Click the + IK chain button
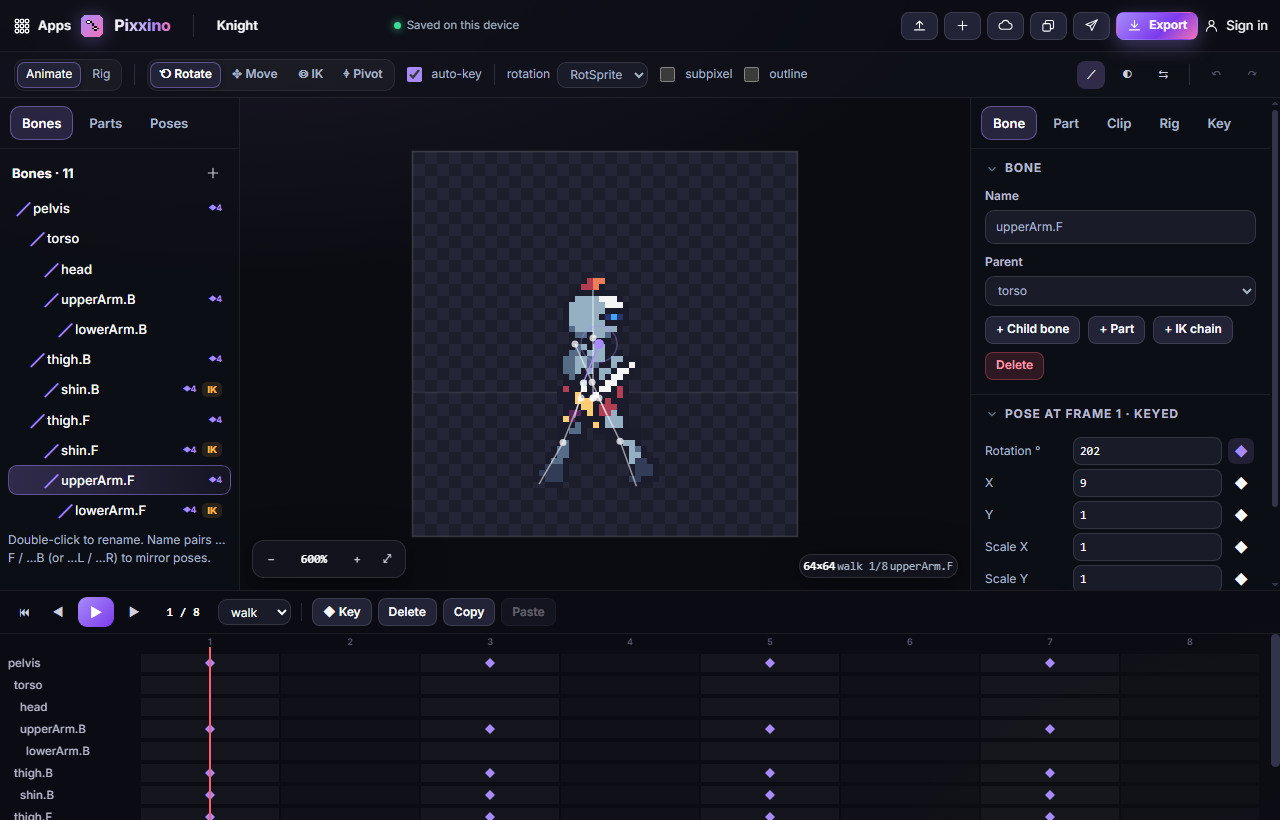 pos(1193,329)
